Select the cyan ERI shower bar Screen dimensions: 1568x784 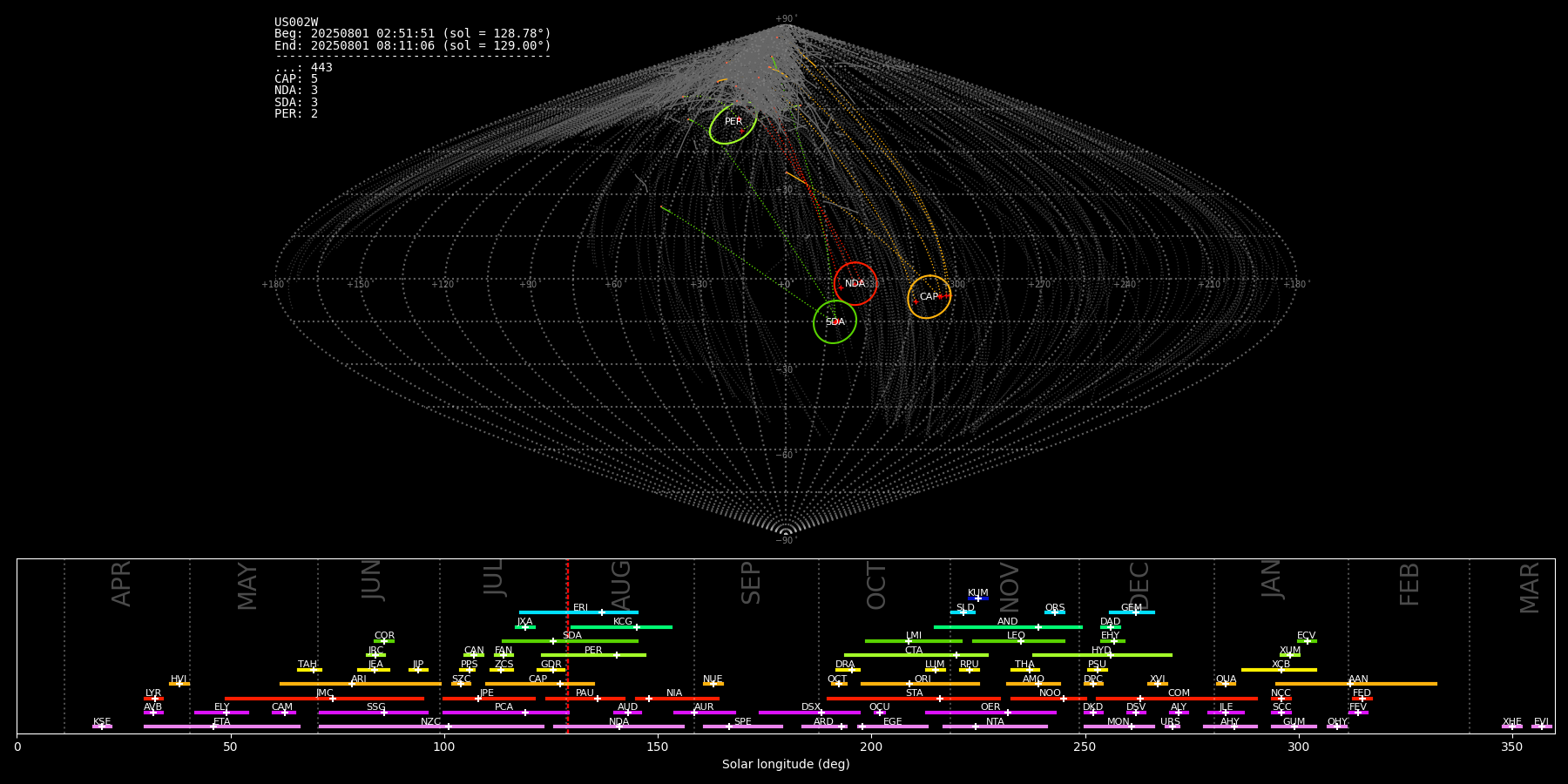click(578, 612)
